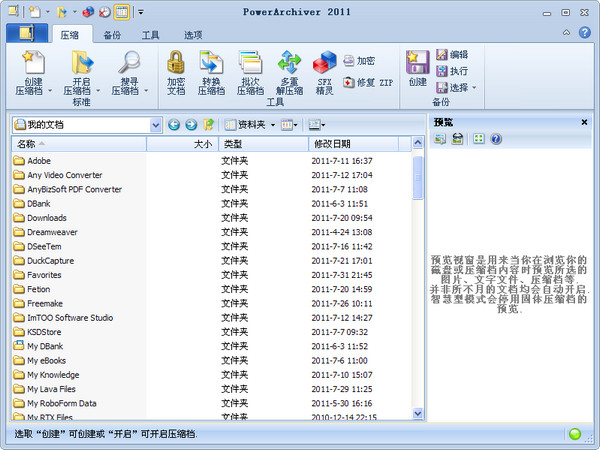Click the first preview pane toolbar icon
Viewport: 600px width, 450px height.
click(440, 139)
